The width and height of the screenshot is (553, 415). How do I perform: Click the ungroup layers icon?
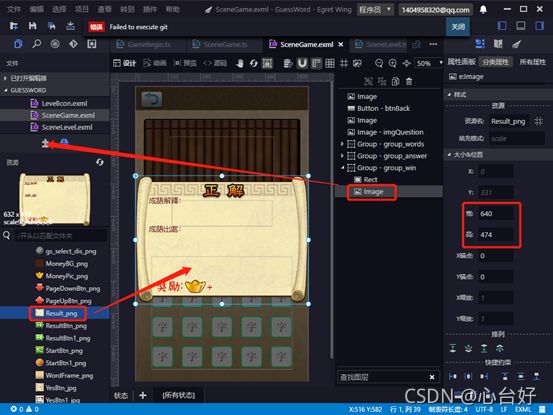pos(382,81)
